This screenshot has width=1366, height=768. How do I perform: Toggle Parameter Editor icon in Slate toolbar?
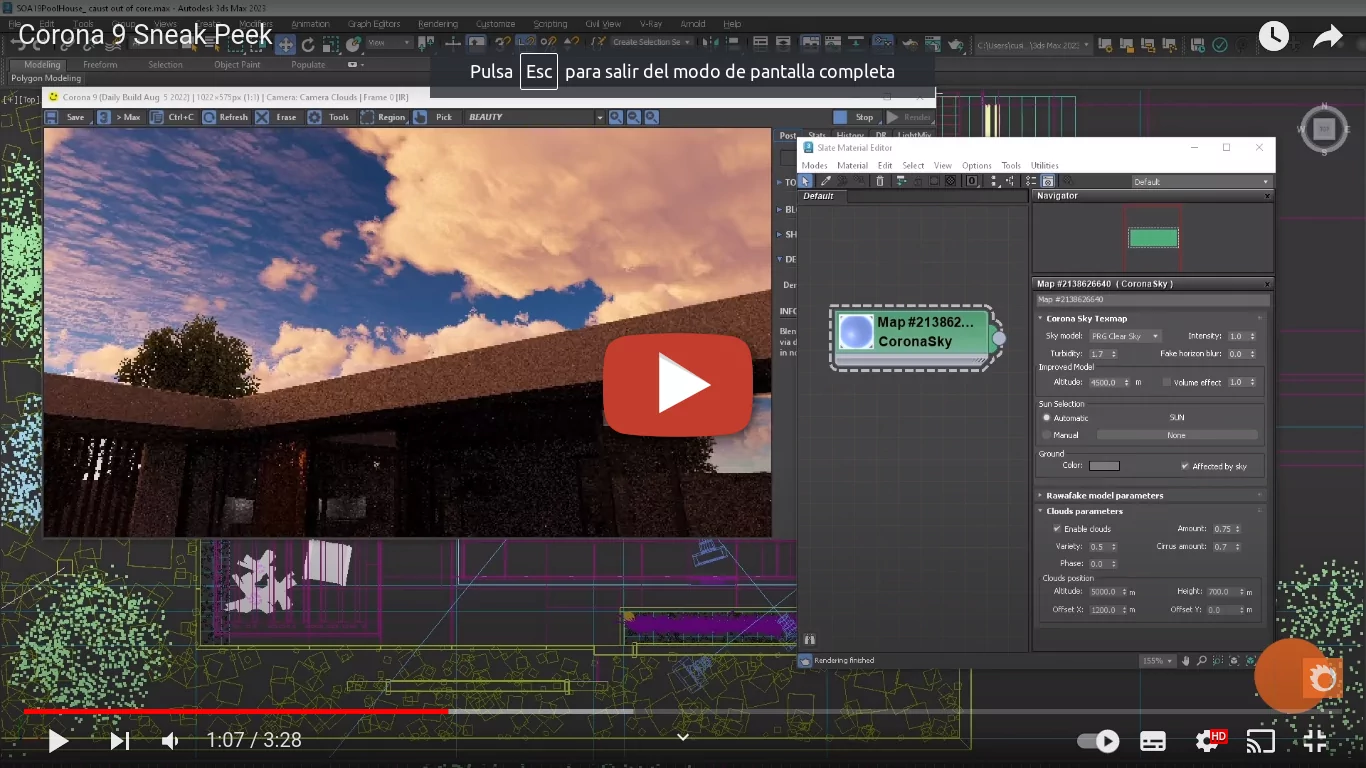tap(1047, 181)
